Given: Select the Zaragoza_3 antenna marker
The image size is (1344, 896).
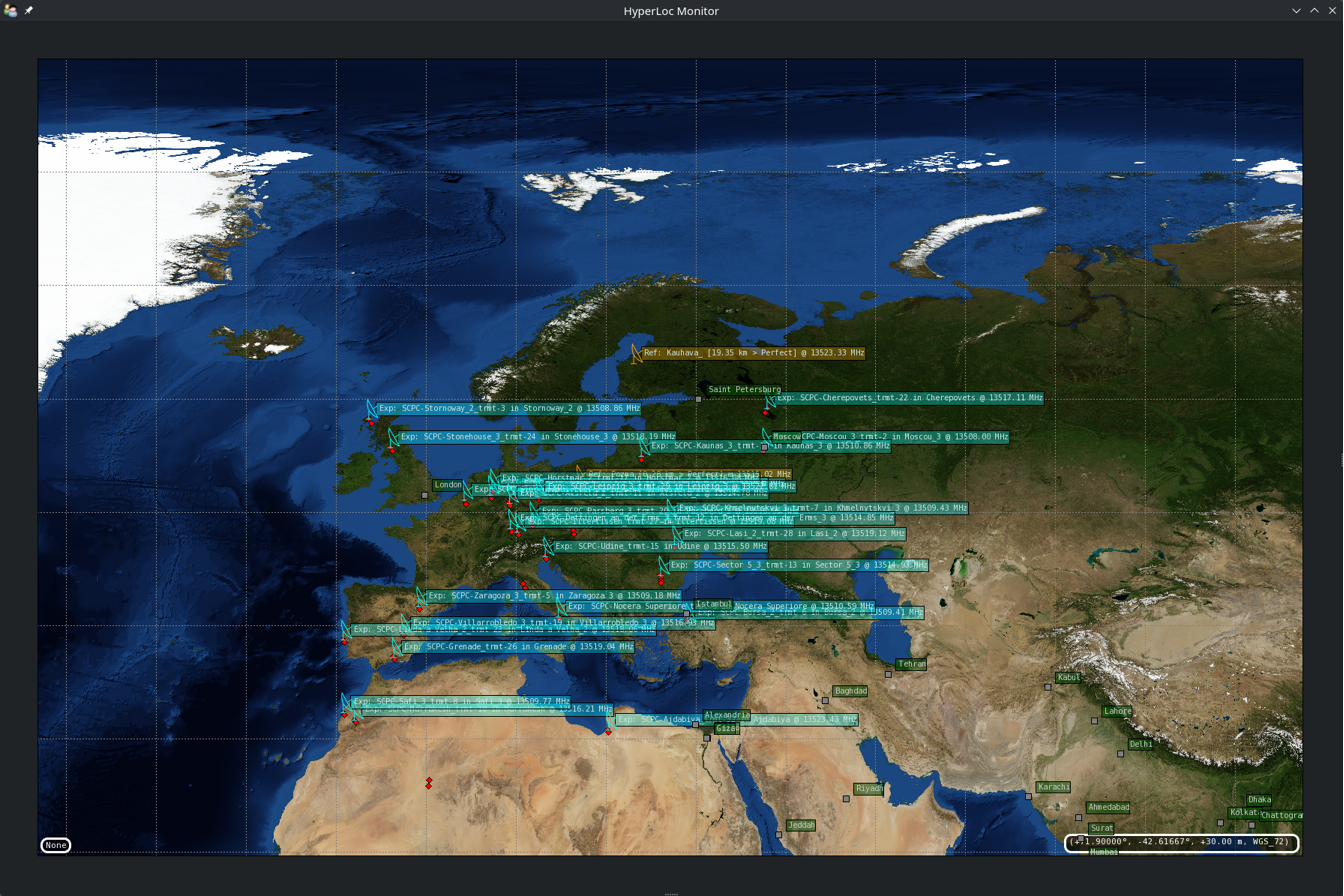Looking at the screenshot, I should [x=421, y=596].
